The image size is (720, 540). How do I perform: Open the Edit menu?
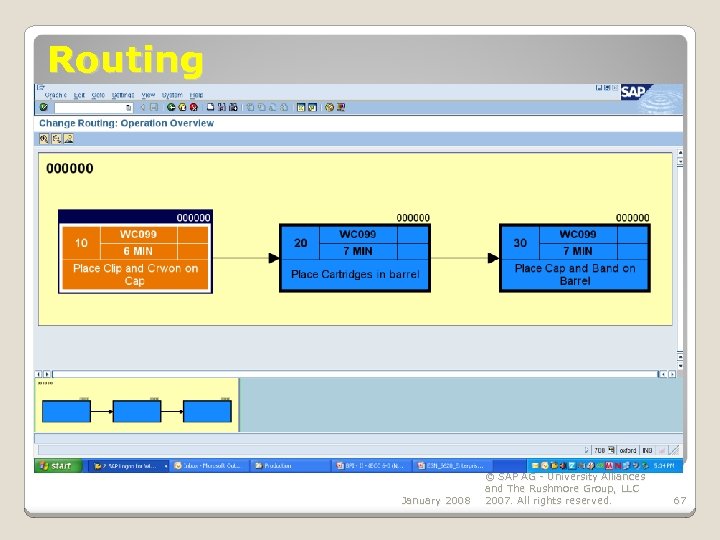coord(79,95)
